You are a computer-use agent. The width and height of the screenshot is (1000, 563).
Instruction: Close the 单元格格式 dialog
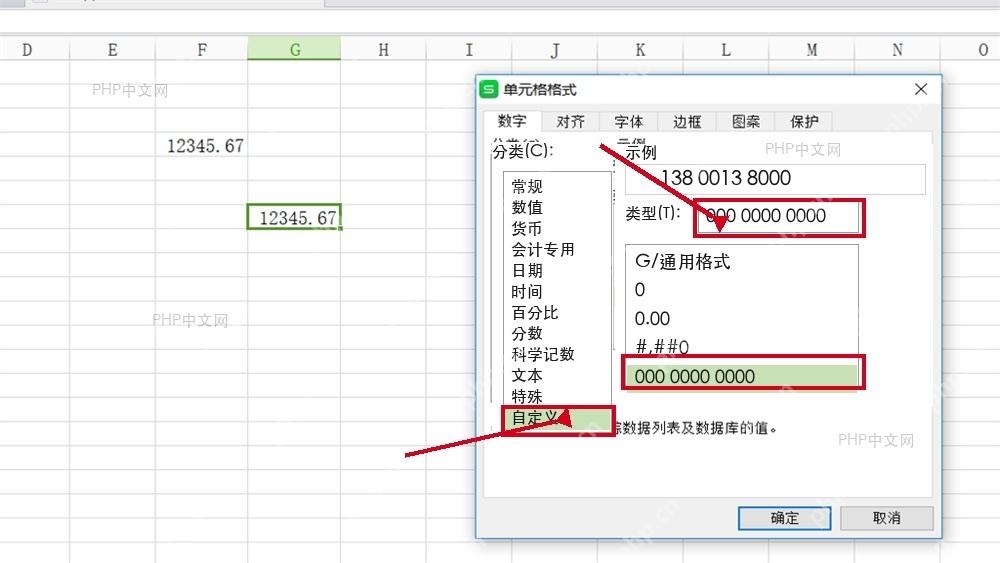pyautogui.click(x=921, y=89)
